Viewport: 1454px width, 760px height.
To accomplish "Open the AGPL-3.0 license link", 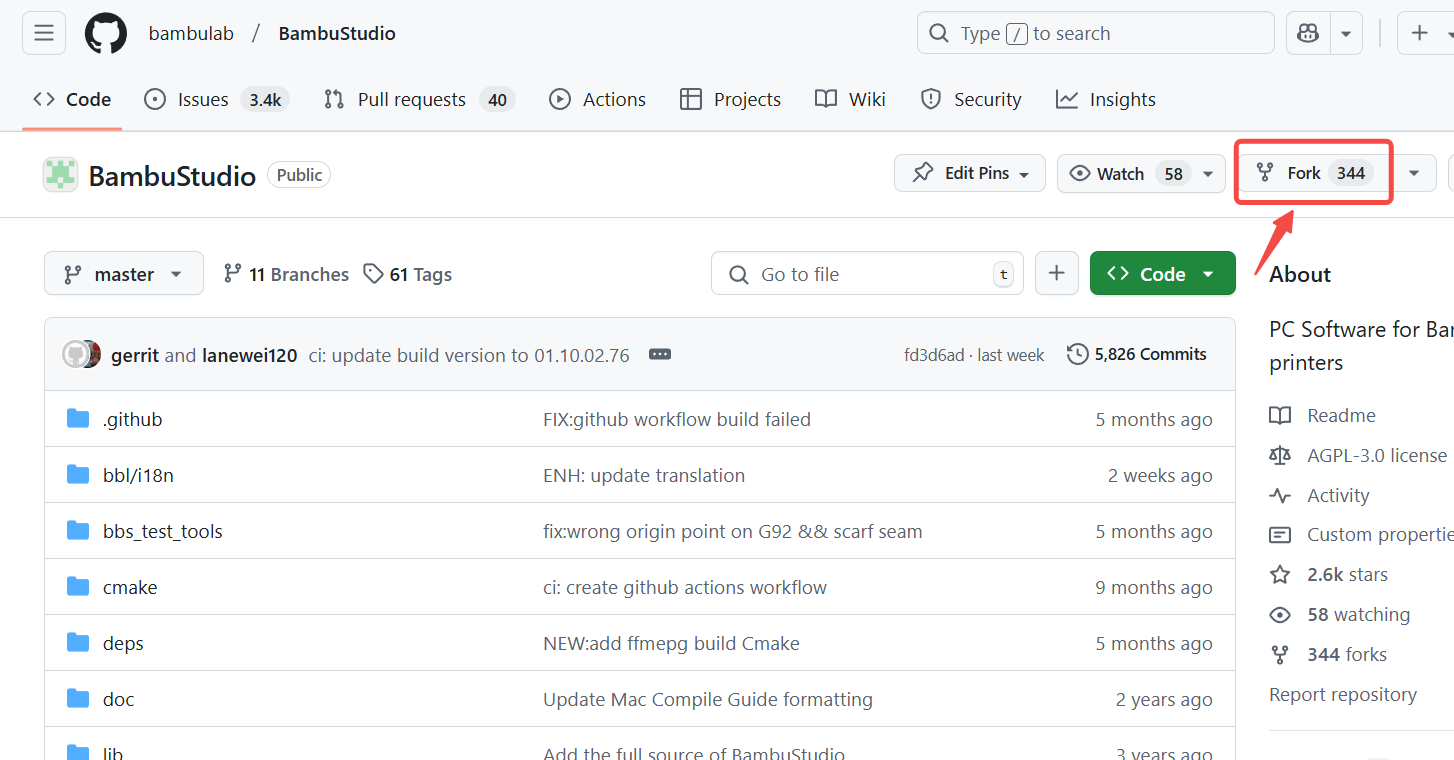I will coord(1358,455).
